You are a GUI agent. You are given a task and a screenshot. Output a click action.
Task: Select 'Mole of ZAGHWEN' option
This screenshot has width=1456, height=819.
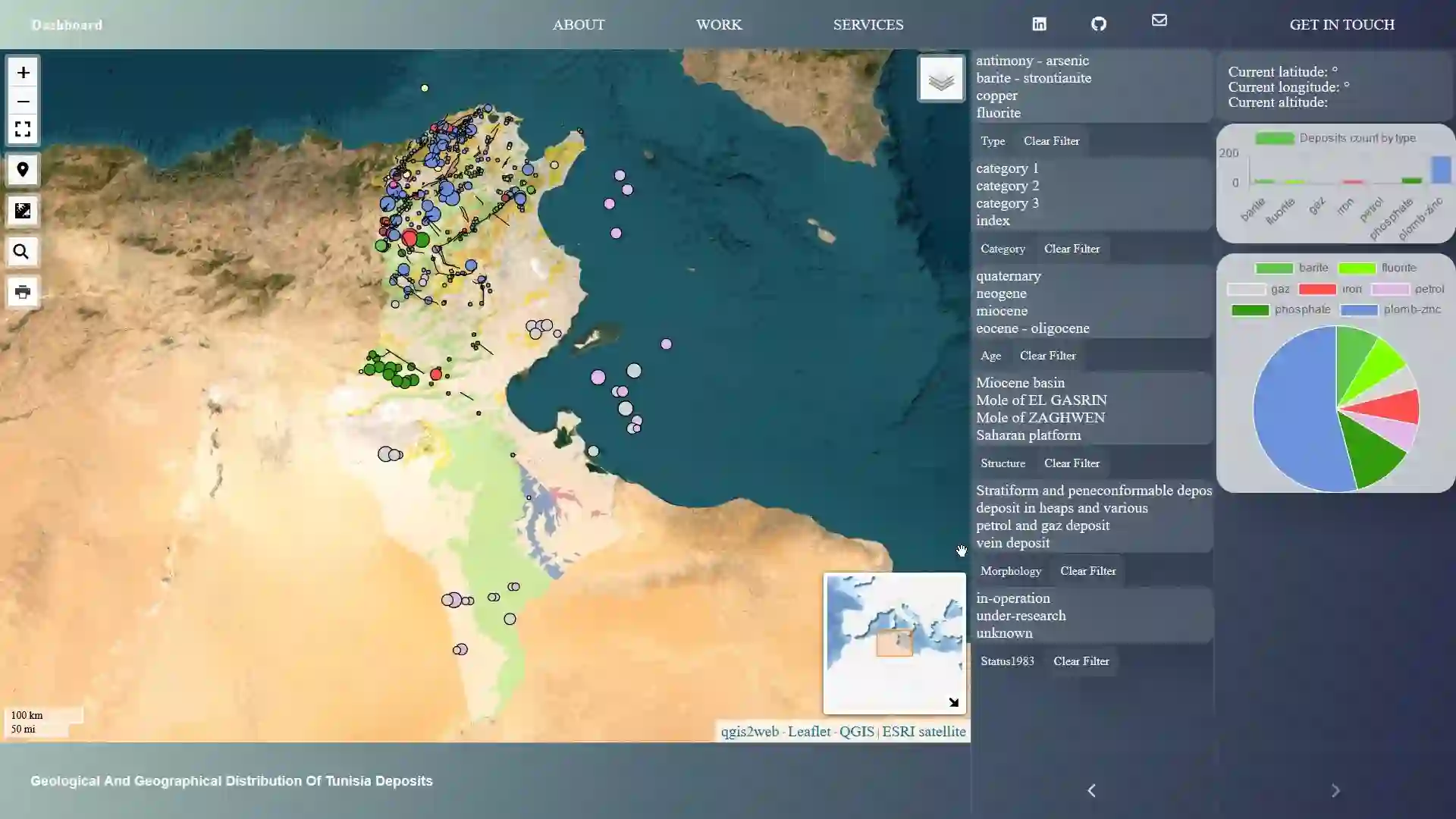pyautogui.click(x=1040, y=418)
